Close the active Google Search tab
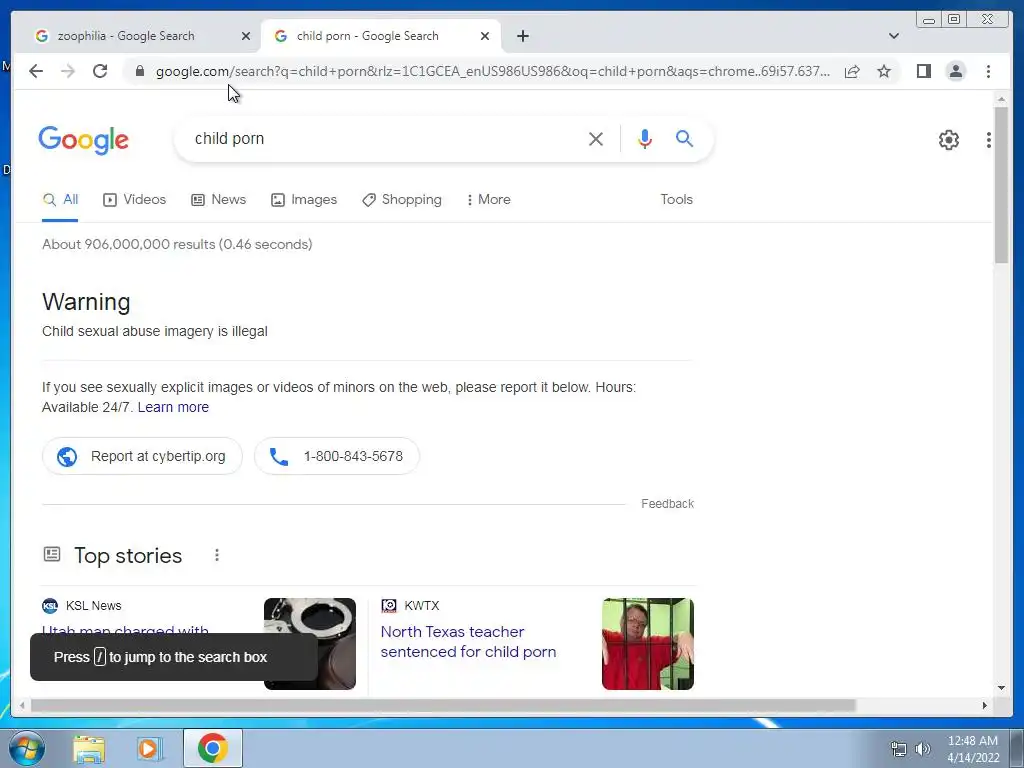Image resolution: width=1024 pixels, height=768 pixels. (x=485, y=36)
